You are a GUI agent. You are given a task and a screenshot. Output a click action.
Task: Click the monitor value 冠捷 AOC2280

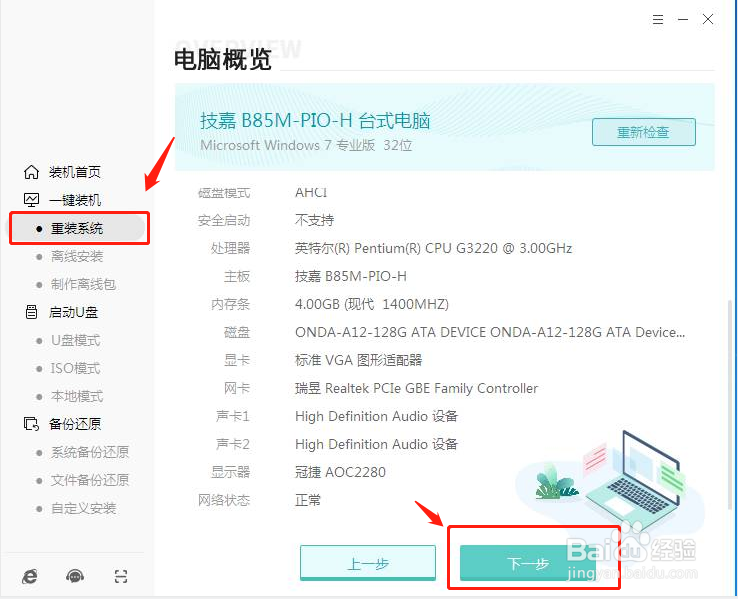click(x=340, y=472)
